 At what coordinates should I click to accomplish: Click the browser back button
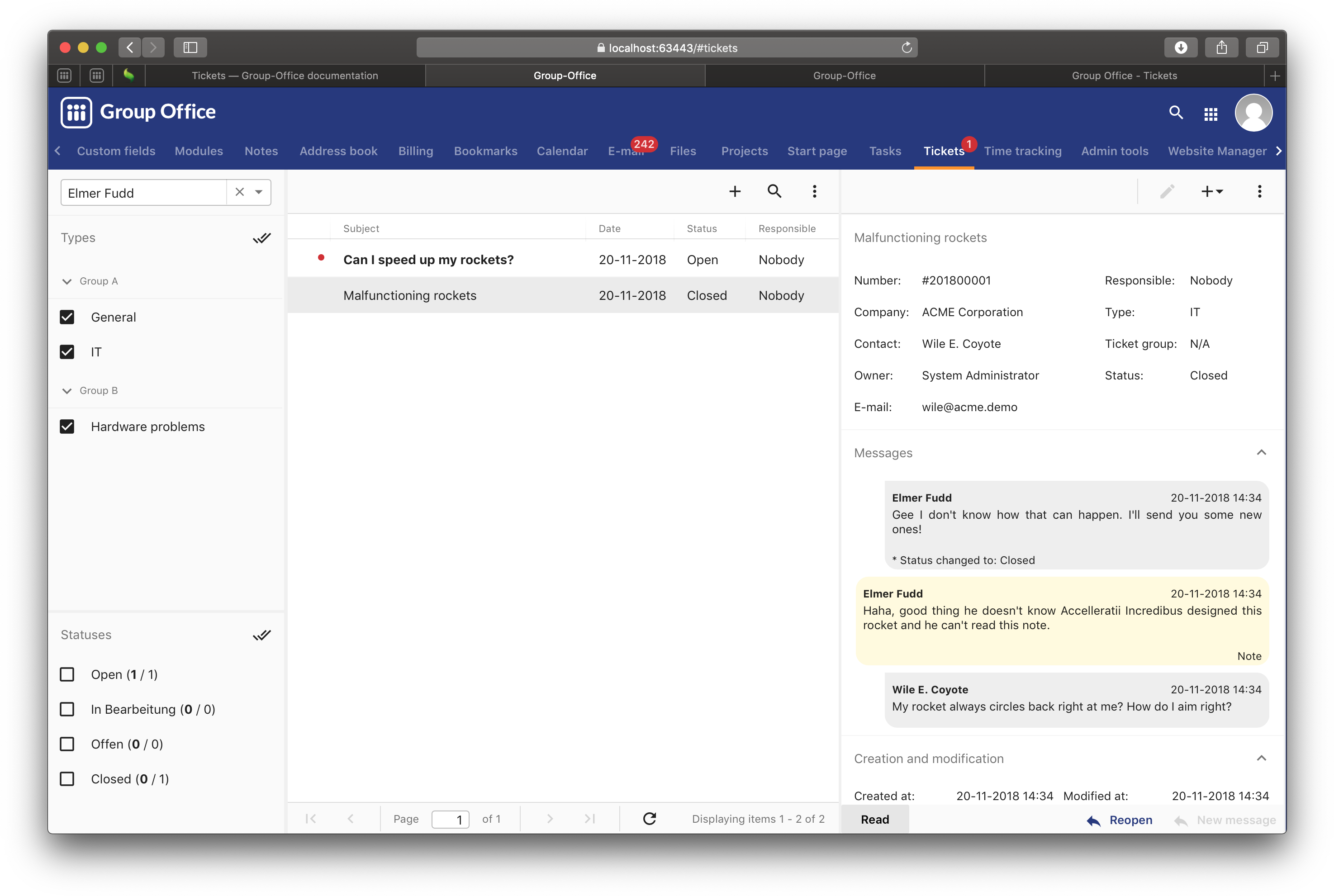(130, 47)
